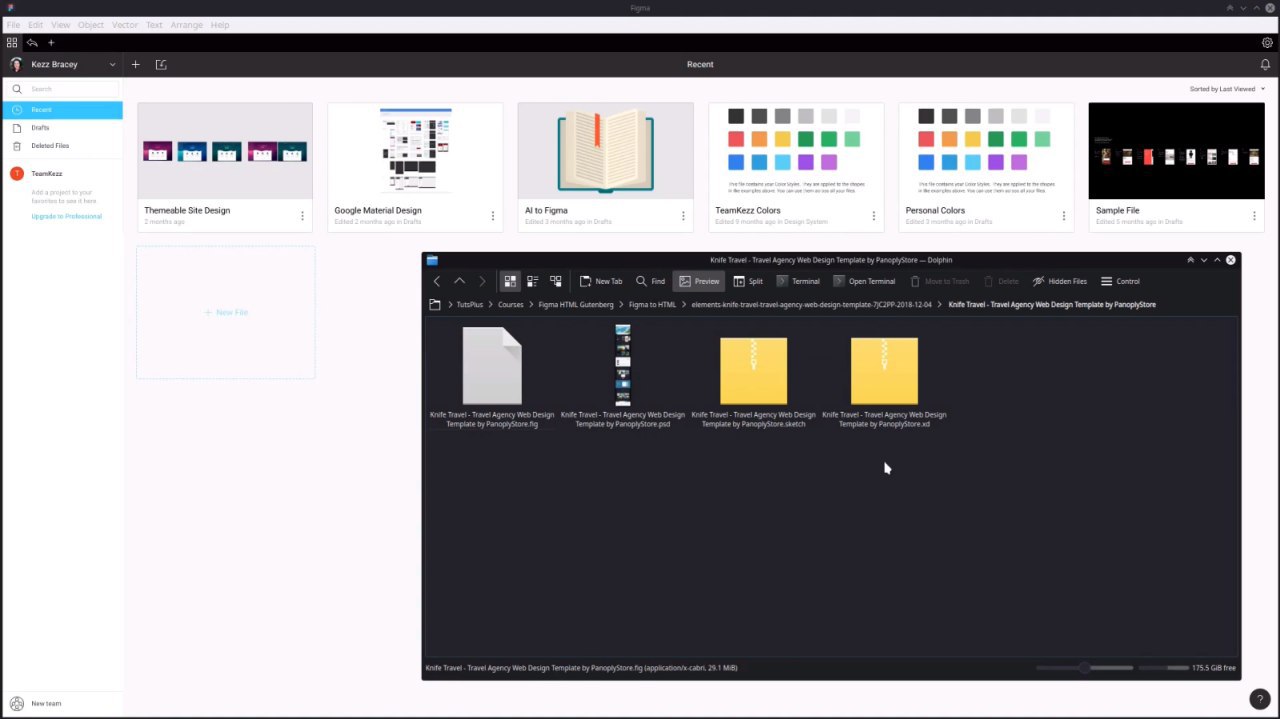Toggle Preview in Dolphin toolbar
Viewport: 1280px width, 719px height.
tap(699, 281)
